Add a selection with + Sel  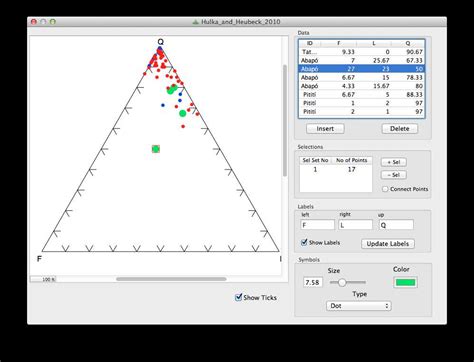pos(394,162)
